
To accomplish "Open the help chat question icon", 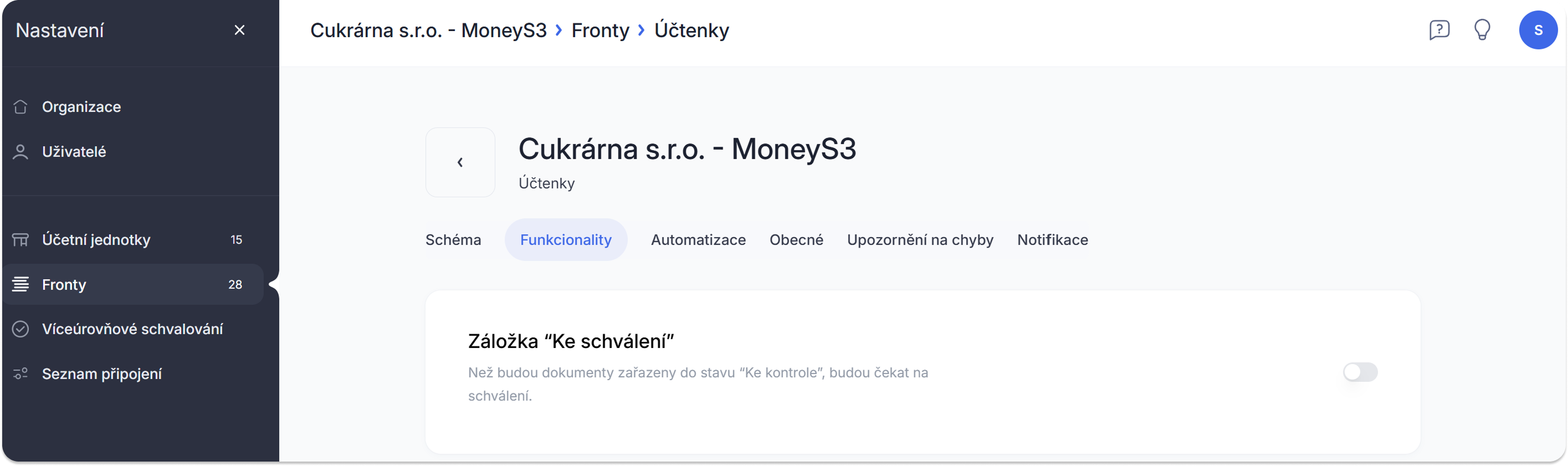I will 1439,30.
